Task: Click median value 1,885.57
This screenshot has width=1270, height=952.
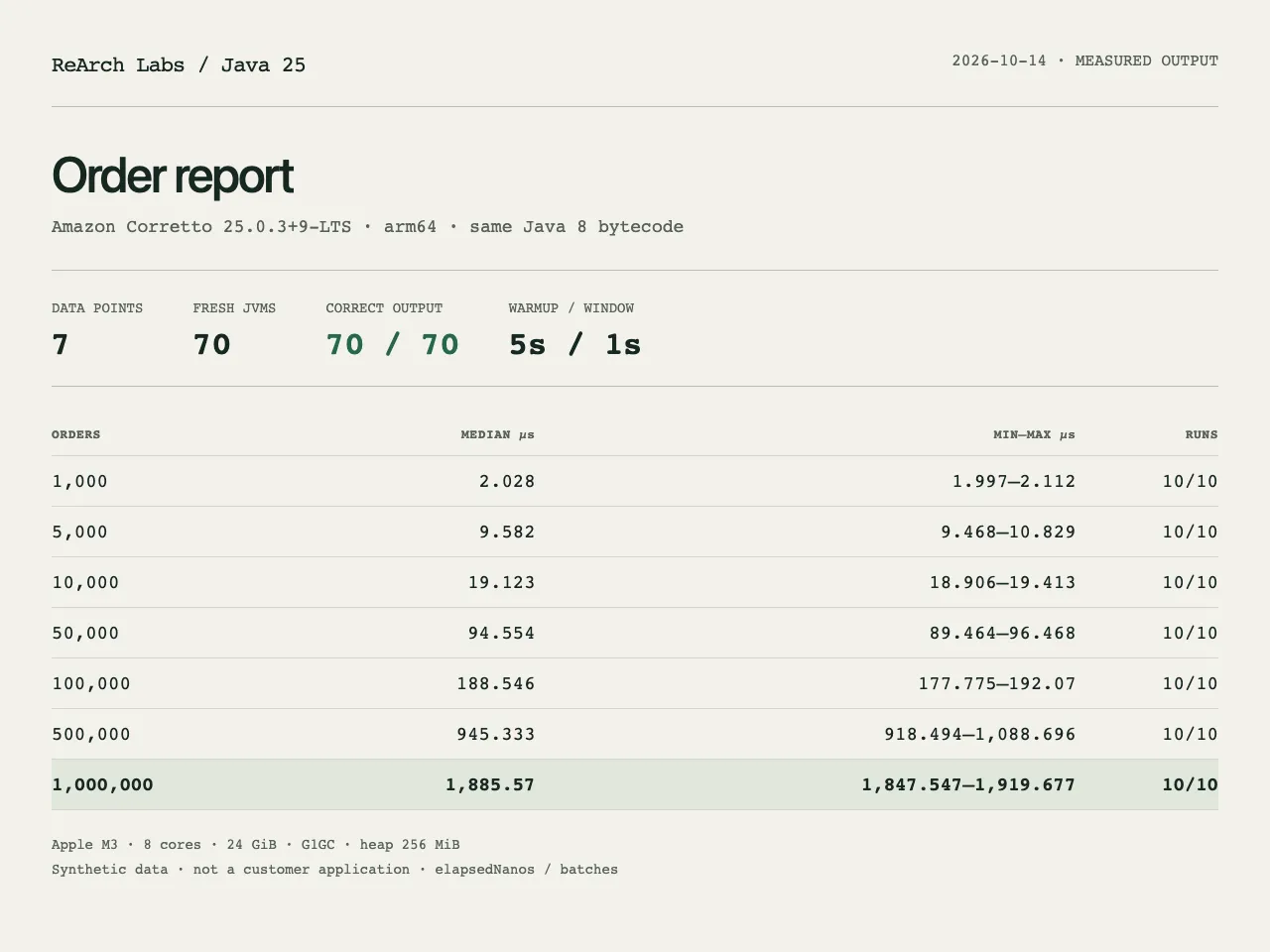Action: point(490,785)
